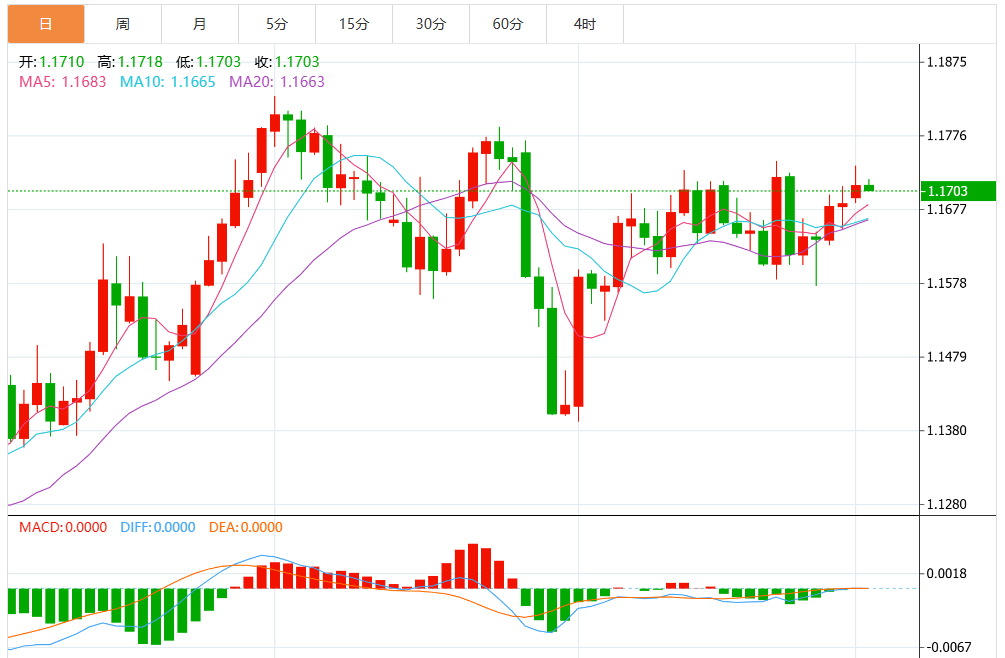
Task: Click the green 1.1703 current price tag
Action: (x=958, y=191)
